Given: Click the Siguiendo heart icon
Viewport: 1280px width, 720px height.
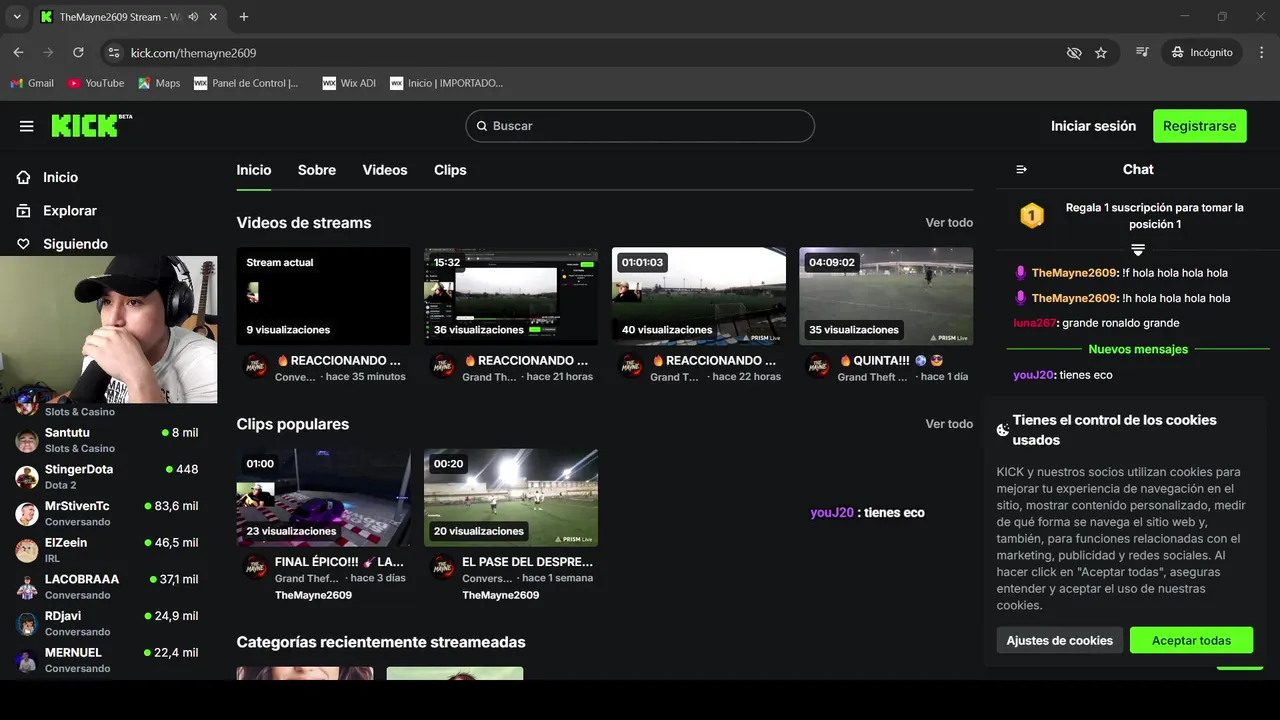Looking at the screenshot, I should click(24, 244).
